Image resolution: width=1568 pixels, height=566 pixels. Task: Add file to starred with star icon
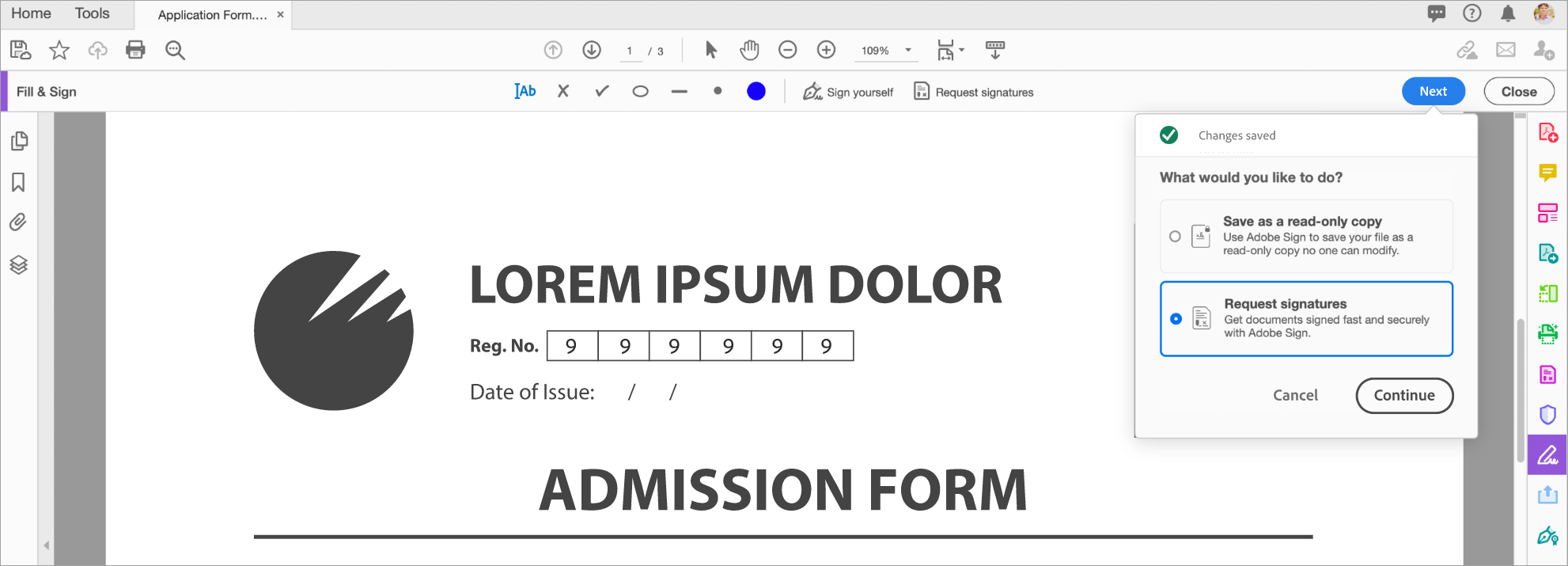[59, 51]
